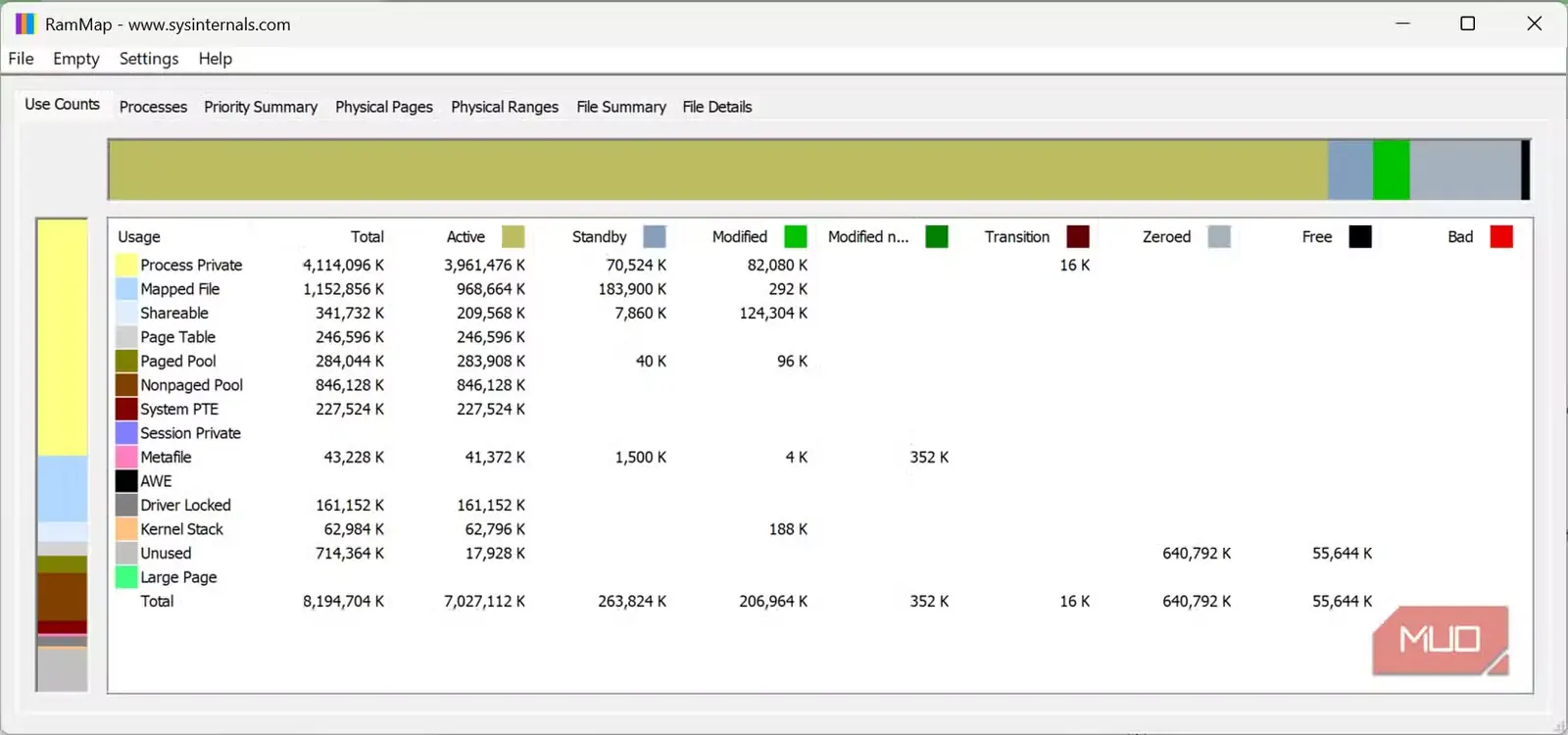Click the Standby column header label
The image size is (1568, 735).
[x=599, y=237]
